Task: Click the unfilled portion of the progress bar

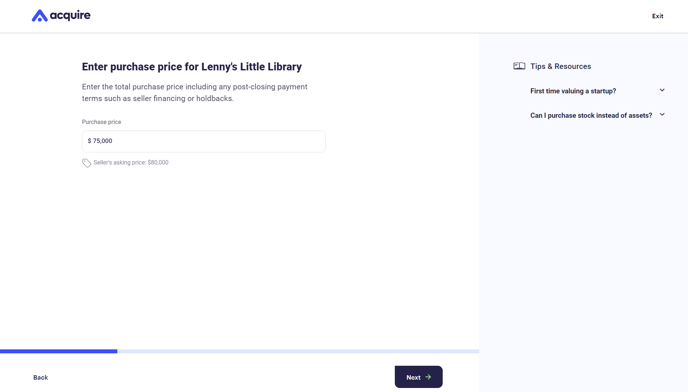Action: (x=298, y=351)
